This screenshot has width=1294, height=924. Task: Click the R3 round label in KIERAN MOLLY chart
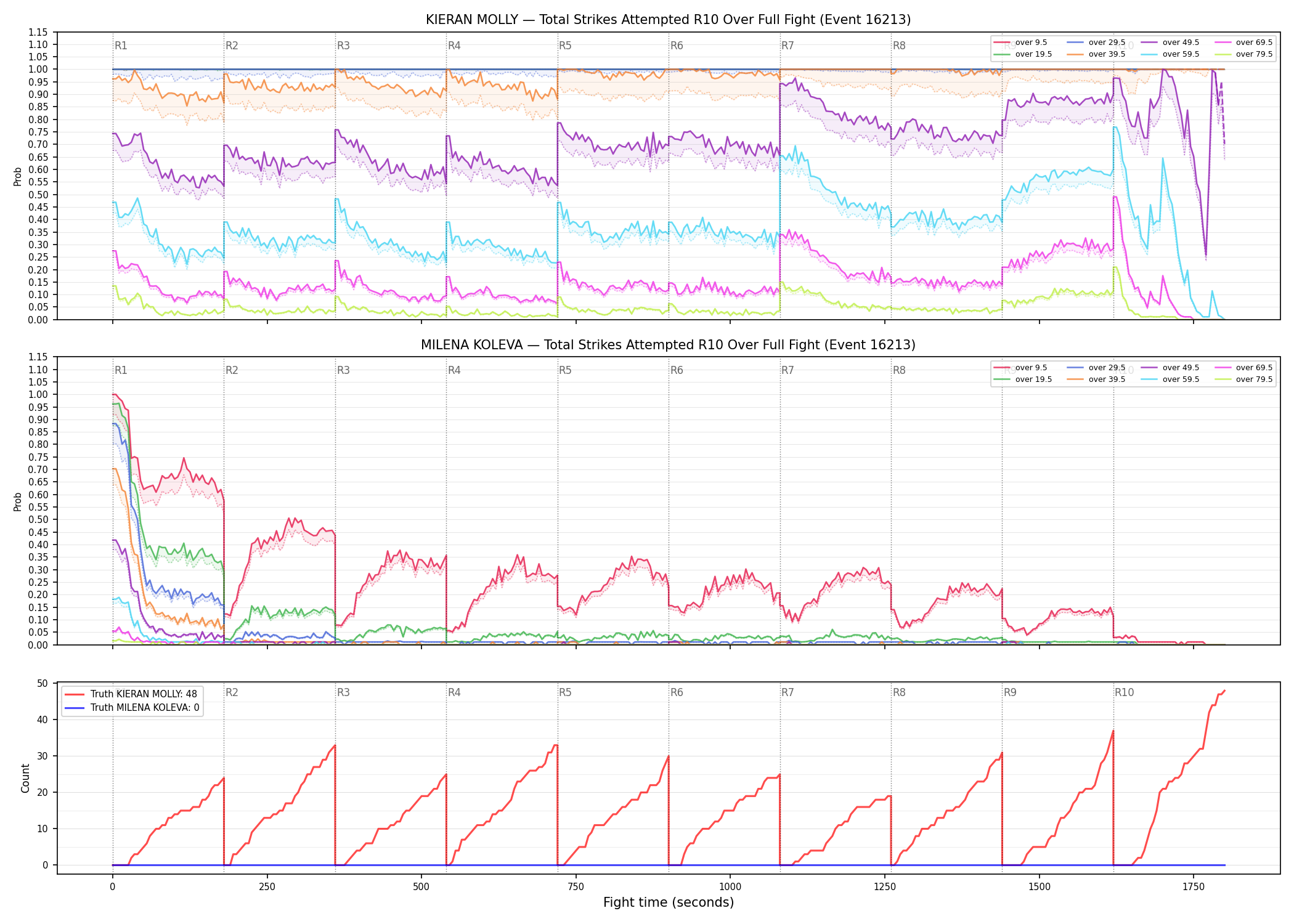pyautogui.click(x=343, y=46)
